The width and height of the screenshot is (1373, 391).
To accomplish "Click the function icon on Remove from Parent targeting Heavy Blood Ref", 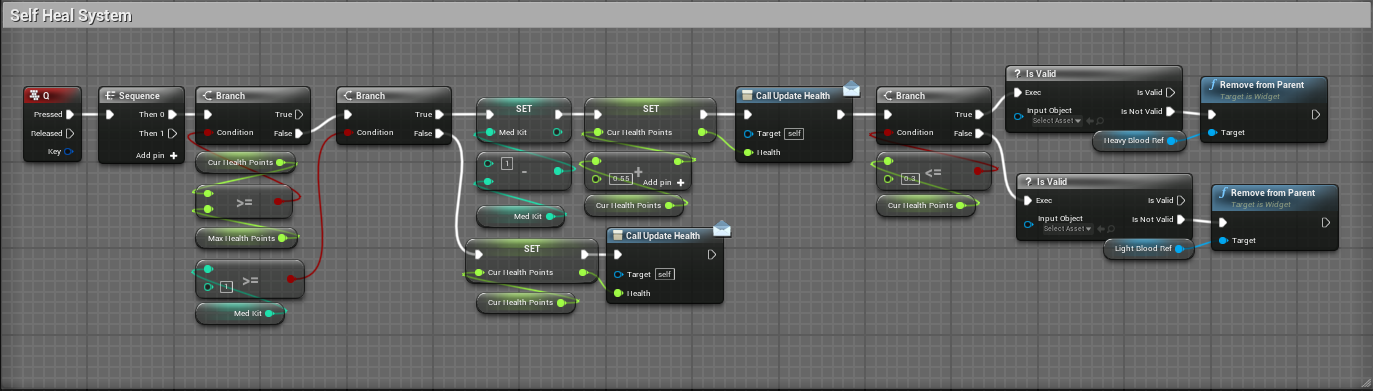I will click(x=1214, y=85).
